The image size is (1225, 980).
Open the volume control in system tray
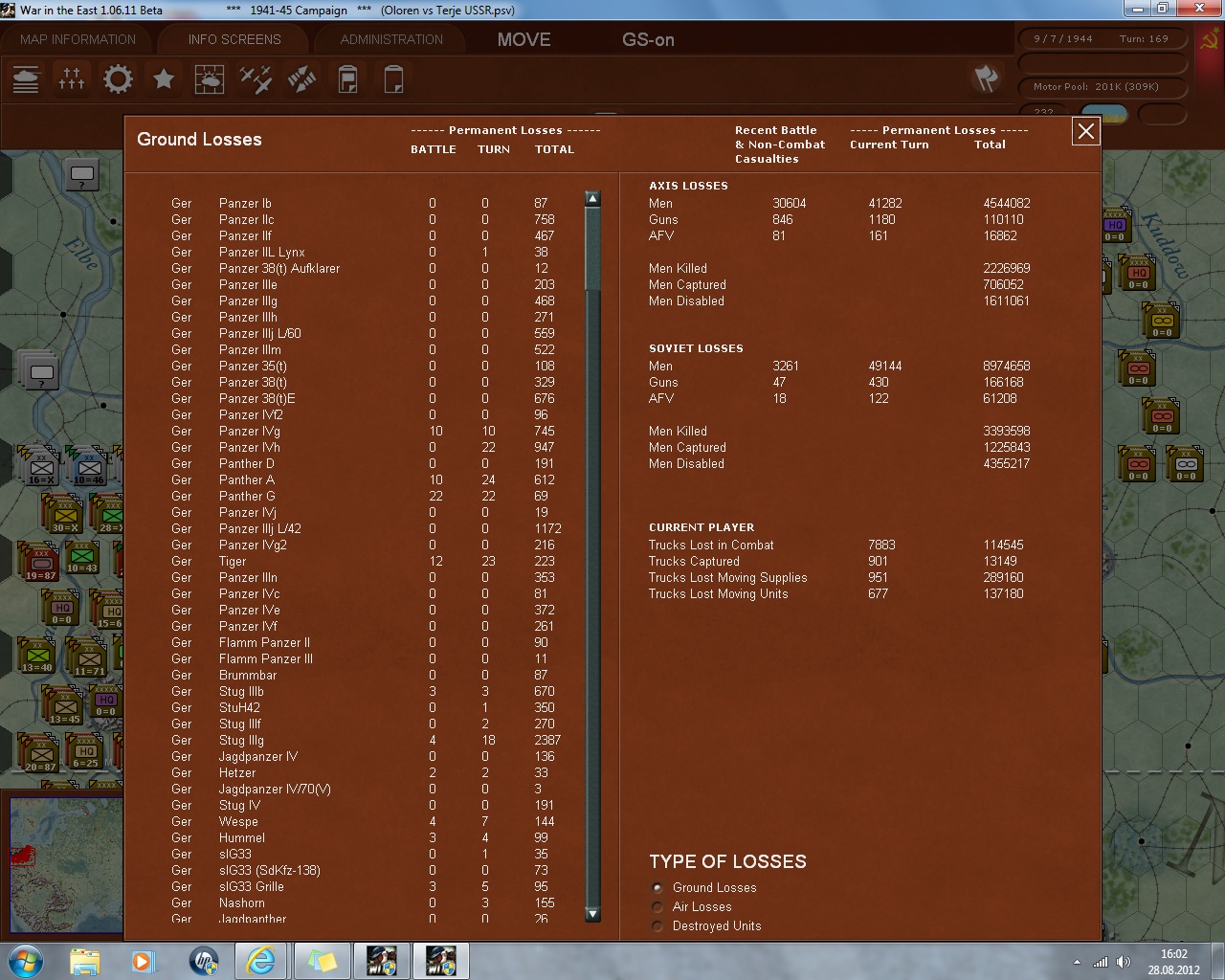1125,962
